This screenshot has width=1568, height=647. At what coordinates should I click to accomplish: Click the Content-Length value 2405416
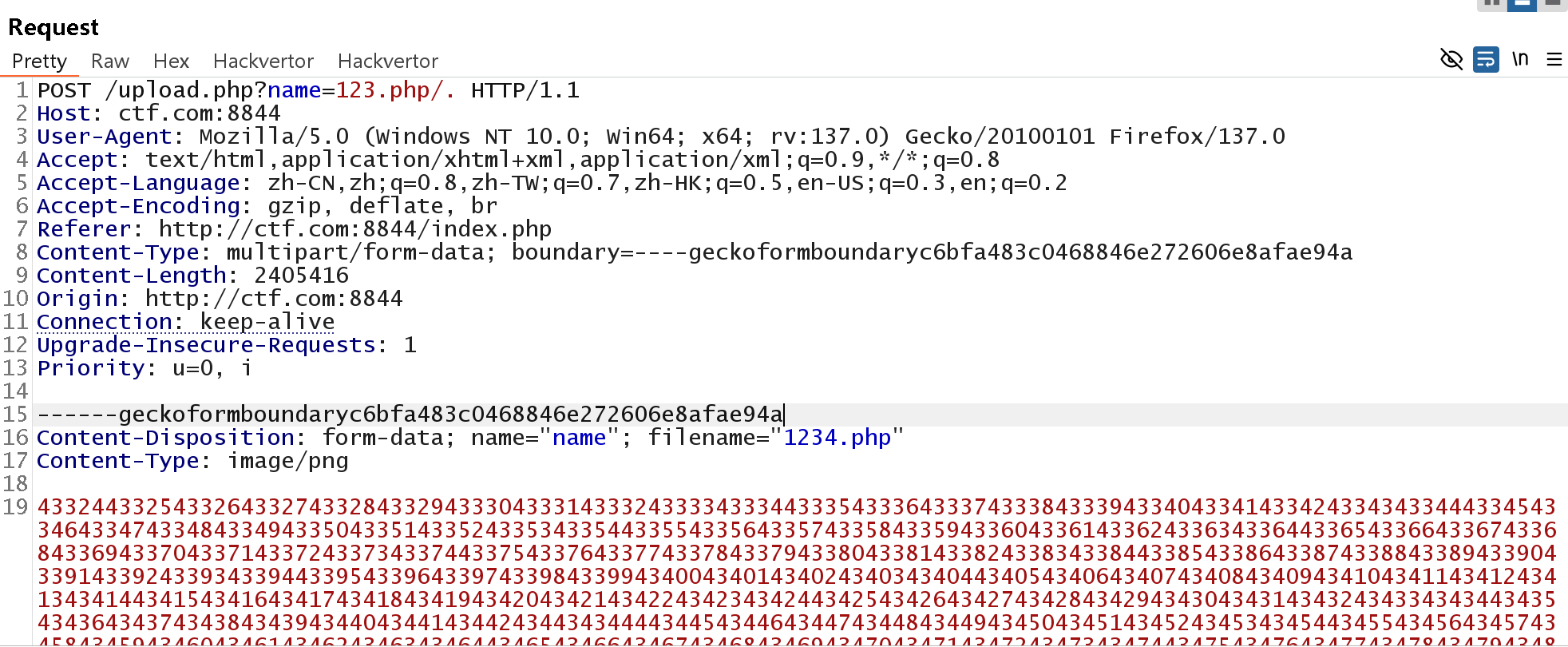(301, 276)
